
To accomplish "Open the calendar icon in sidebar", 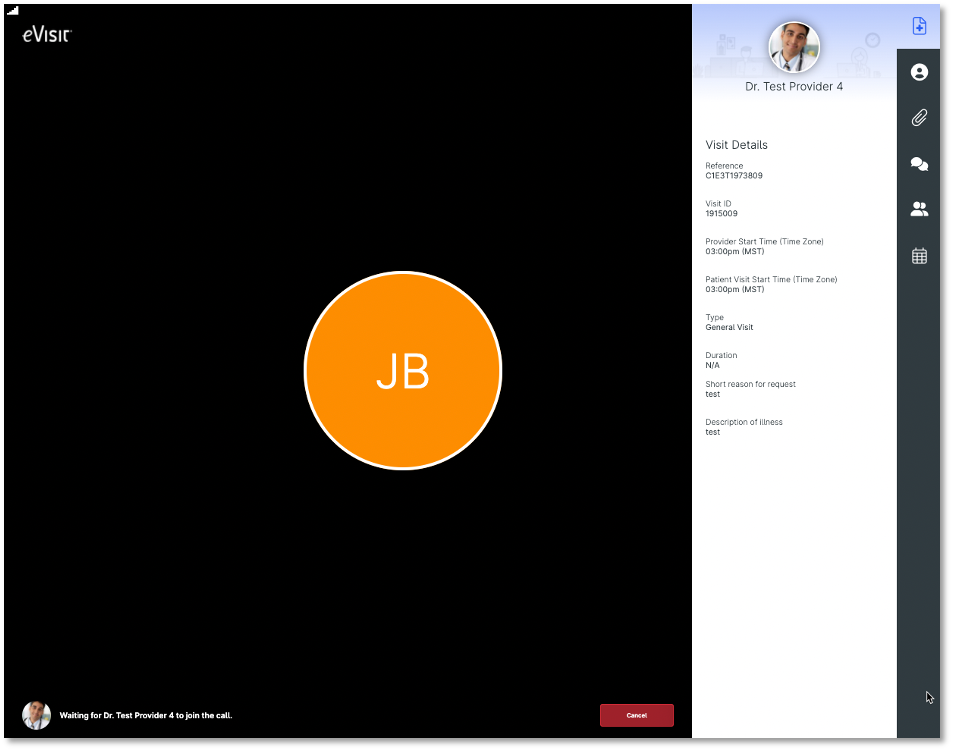I will [x=919, y=256].
